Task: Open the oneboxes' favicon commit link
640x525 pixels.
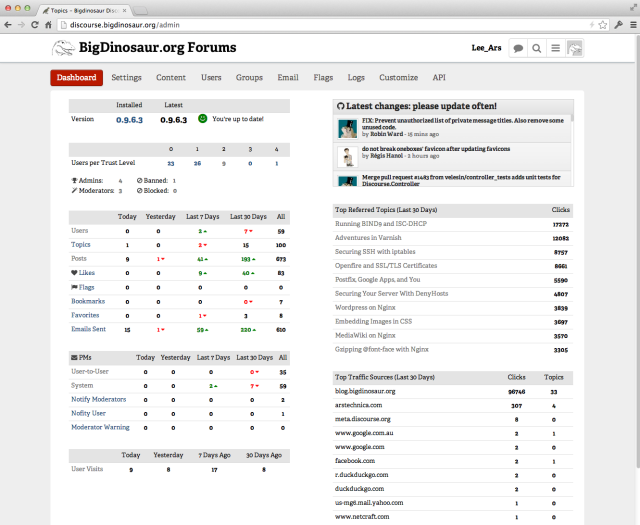Action: (x=436, y=149)
